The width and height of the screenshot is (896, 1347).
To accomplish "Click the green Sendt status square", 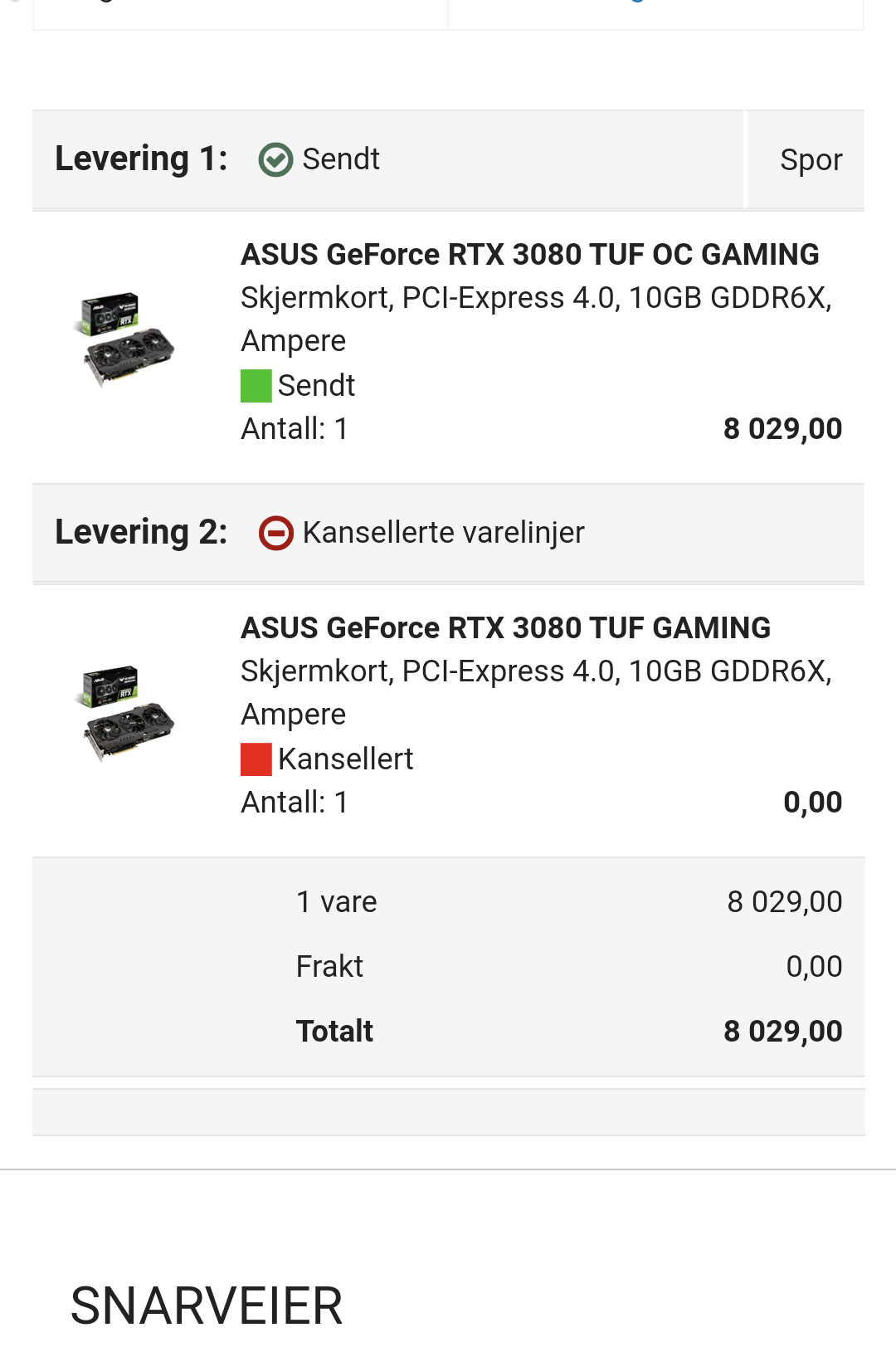I will [256, 386].
